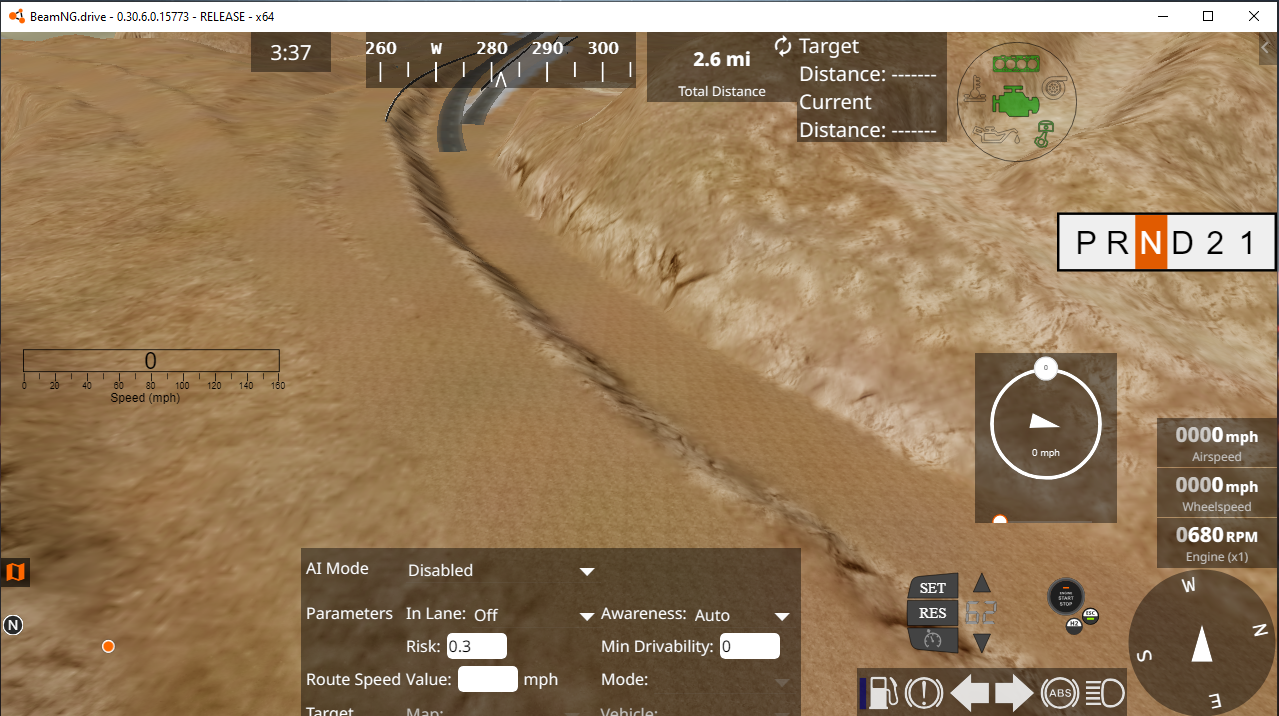Click the round compass widget
1279x716 pixels.
click(x=1203, y=642)
